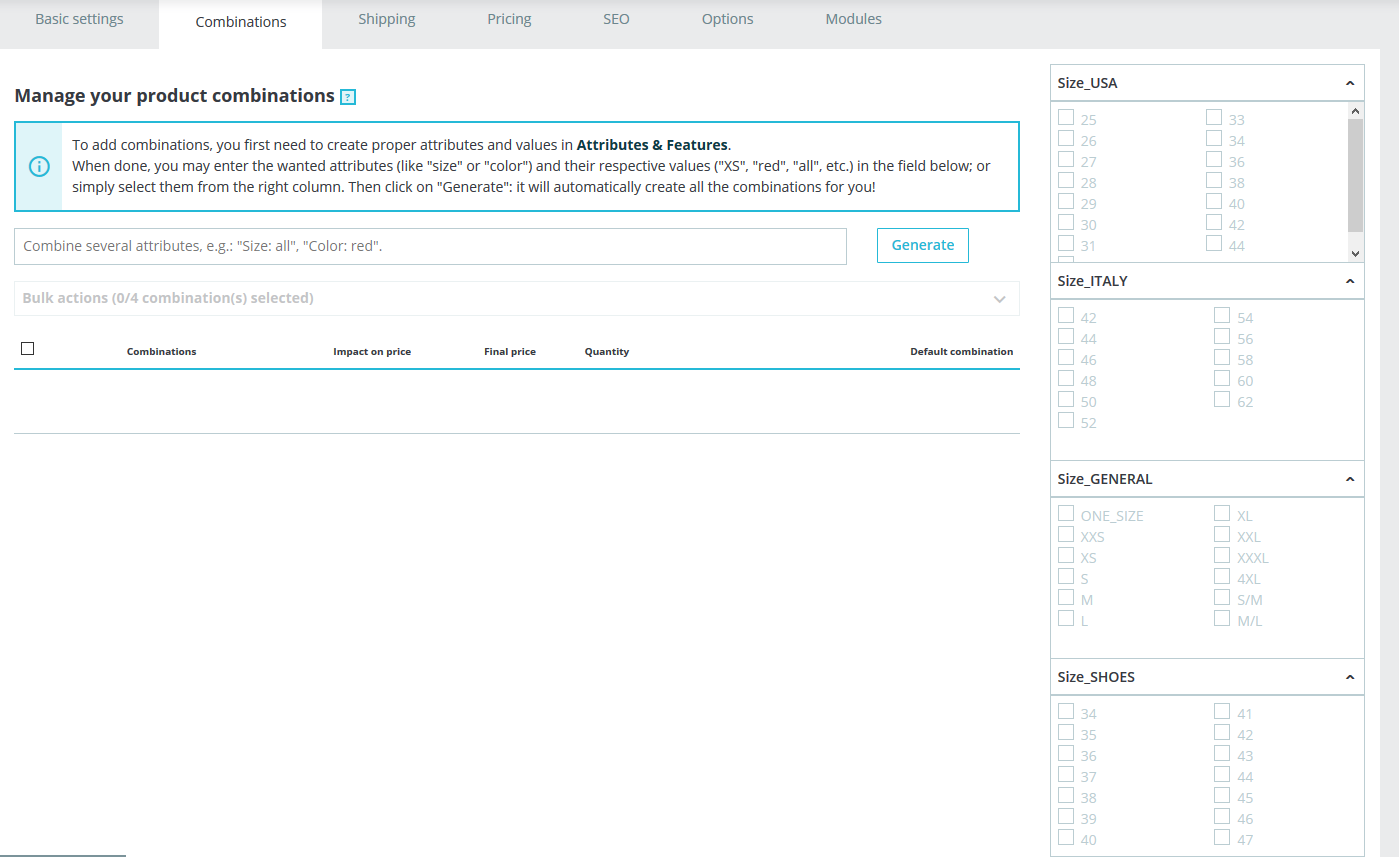Check the S/M size option
The height and width of the screenshot is (857, 1399).
tap(1222, 597)
